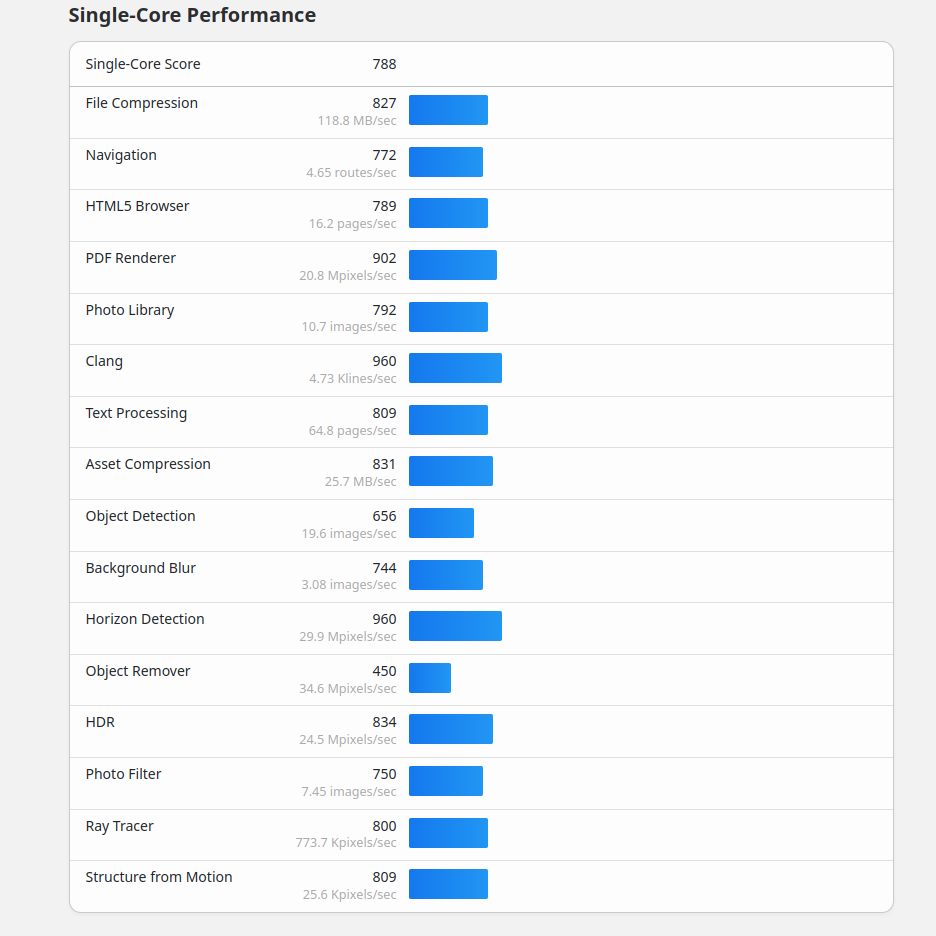Select the Ray Tracer label
The height and width of the screenshot is (936, 936).
tap(119, 826)
